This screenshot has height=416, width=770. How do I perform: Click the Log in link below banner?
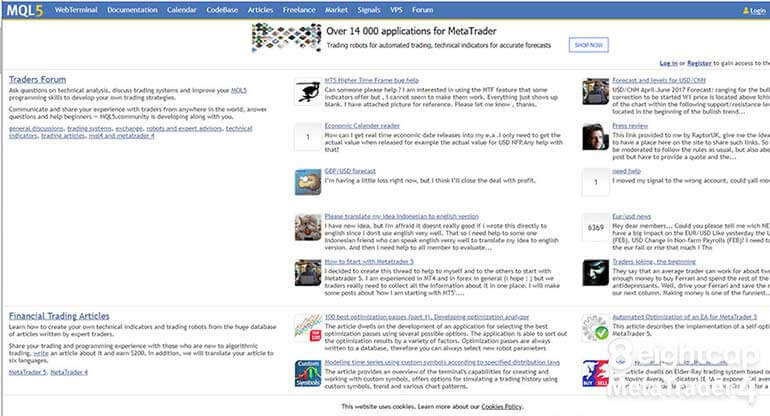668,63
